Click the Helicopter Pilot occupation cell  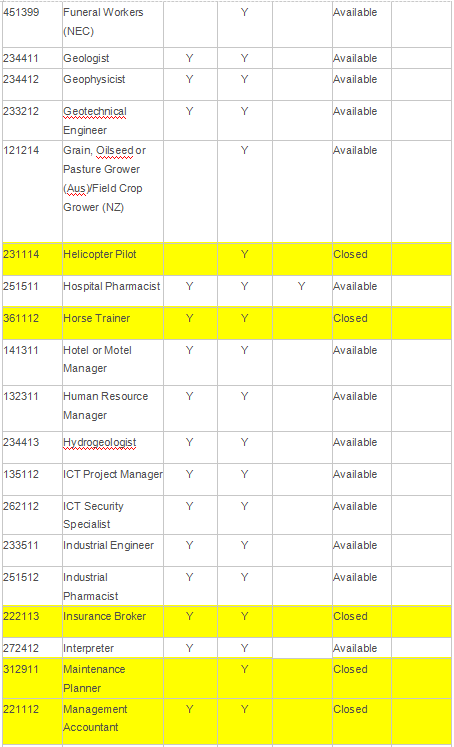pyautogui.click(x=113, y=259)
